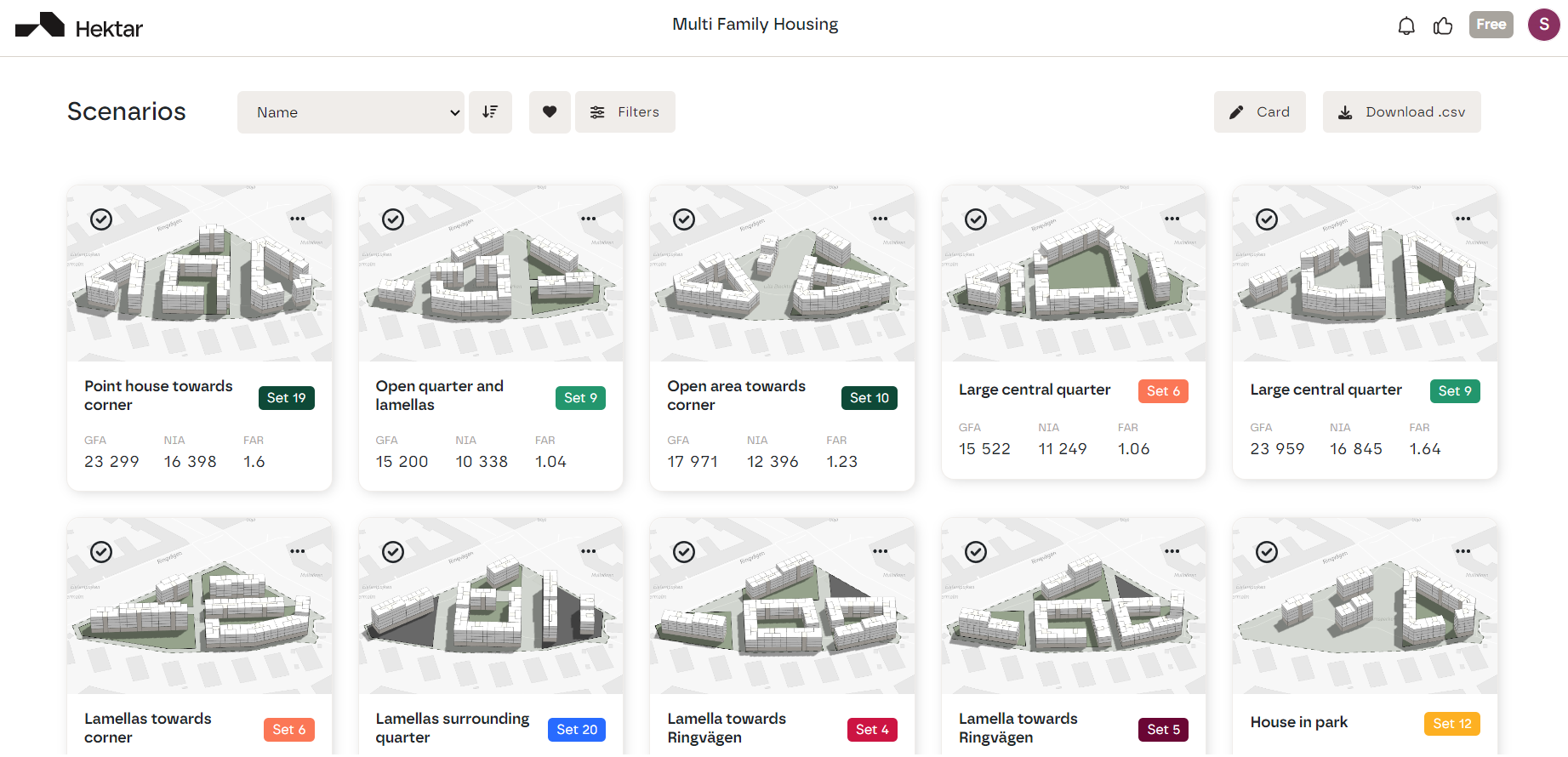The image size is (1568, 757).
Task: Select the Point house towards corner checkmark
Action: click(101, 219)
